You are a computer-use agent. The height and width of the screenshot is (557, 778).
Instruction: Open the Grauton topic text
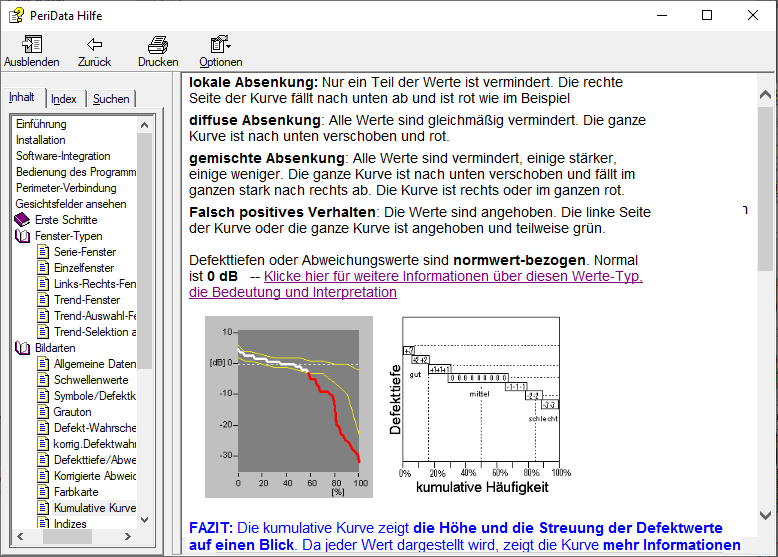[x=72, y=412]
